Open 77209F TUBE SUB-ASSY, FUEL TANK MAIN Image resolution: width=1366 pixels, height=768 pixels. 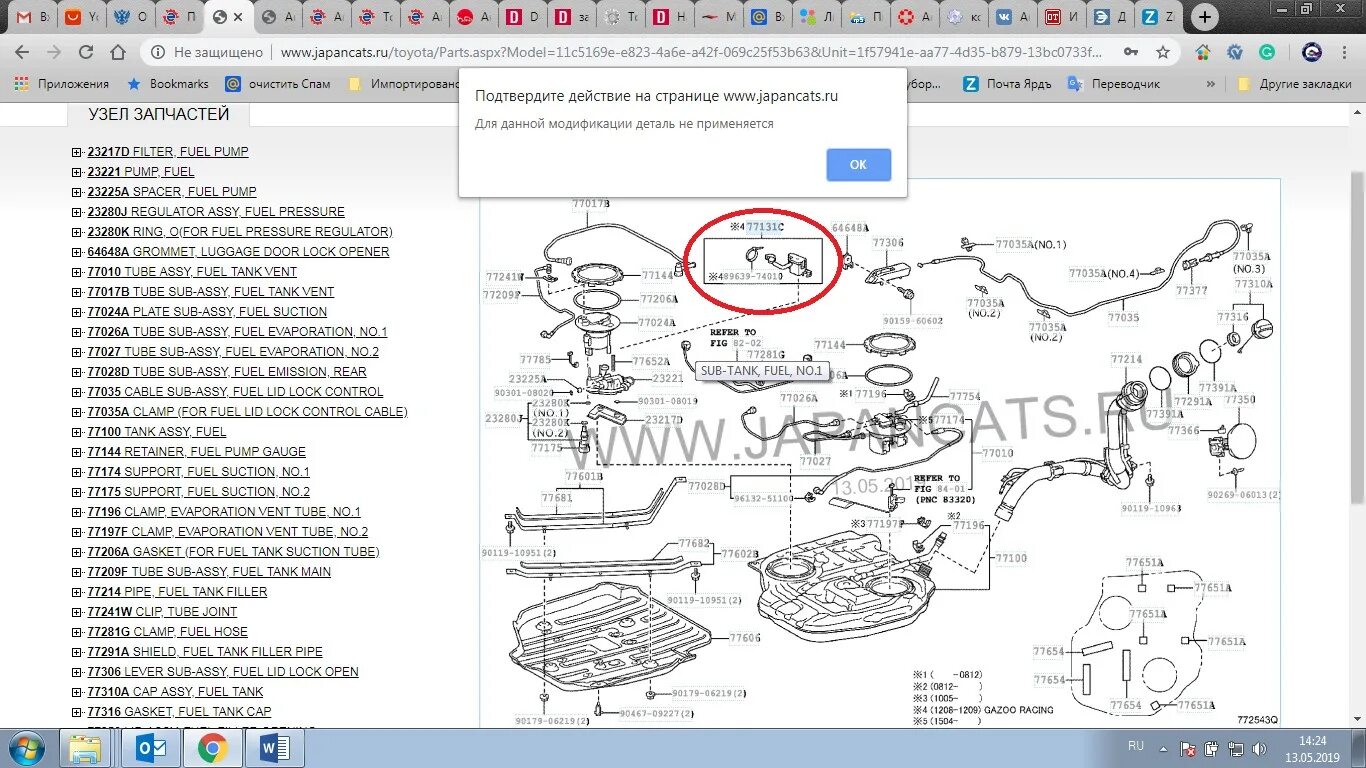[x=209, y=572]
